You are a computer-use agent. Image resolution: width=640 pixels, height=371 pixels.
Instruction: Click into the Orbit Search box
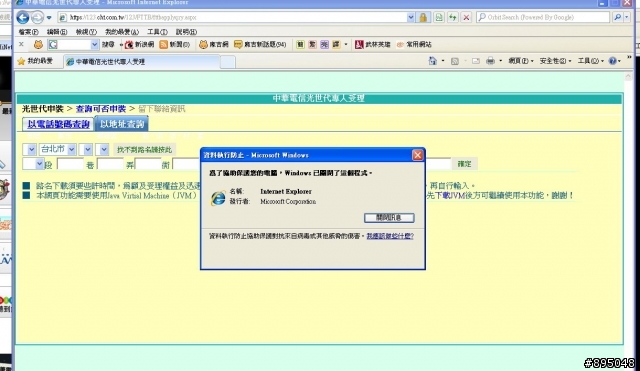coord(543,17)
